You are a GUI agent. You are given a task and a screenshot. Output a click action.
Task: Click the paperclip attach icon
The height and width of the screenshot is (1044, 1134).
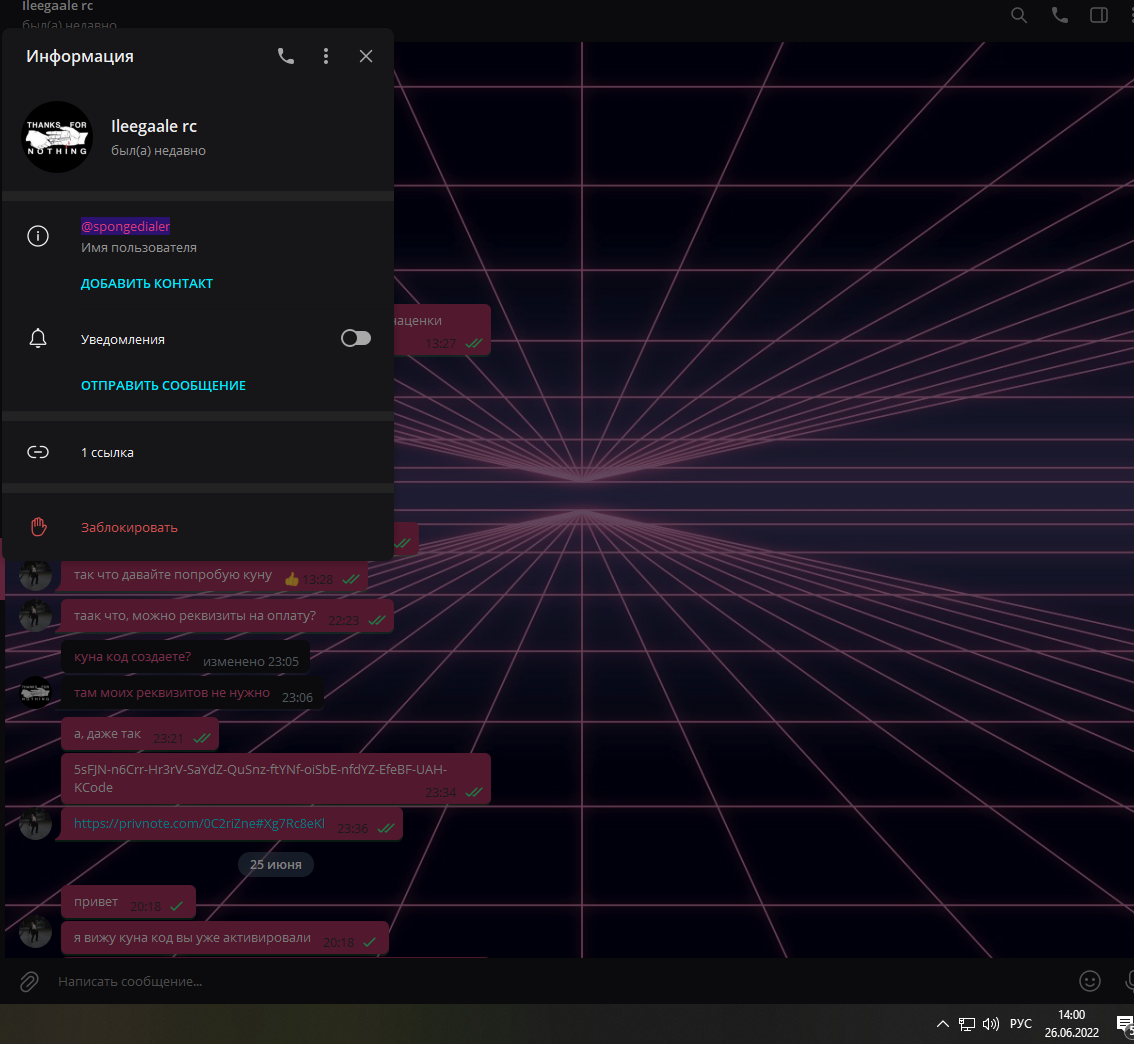pyautogui.click(x=29, y=981)
